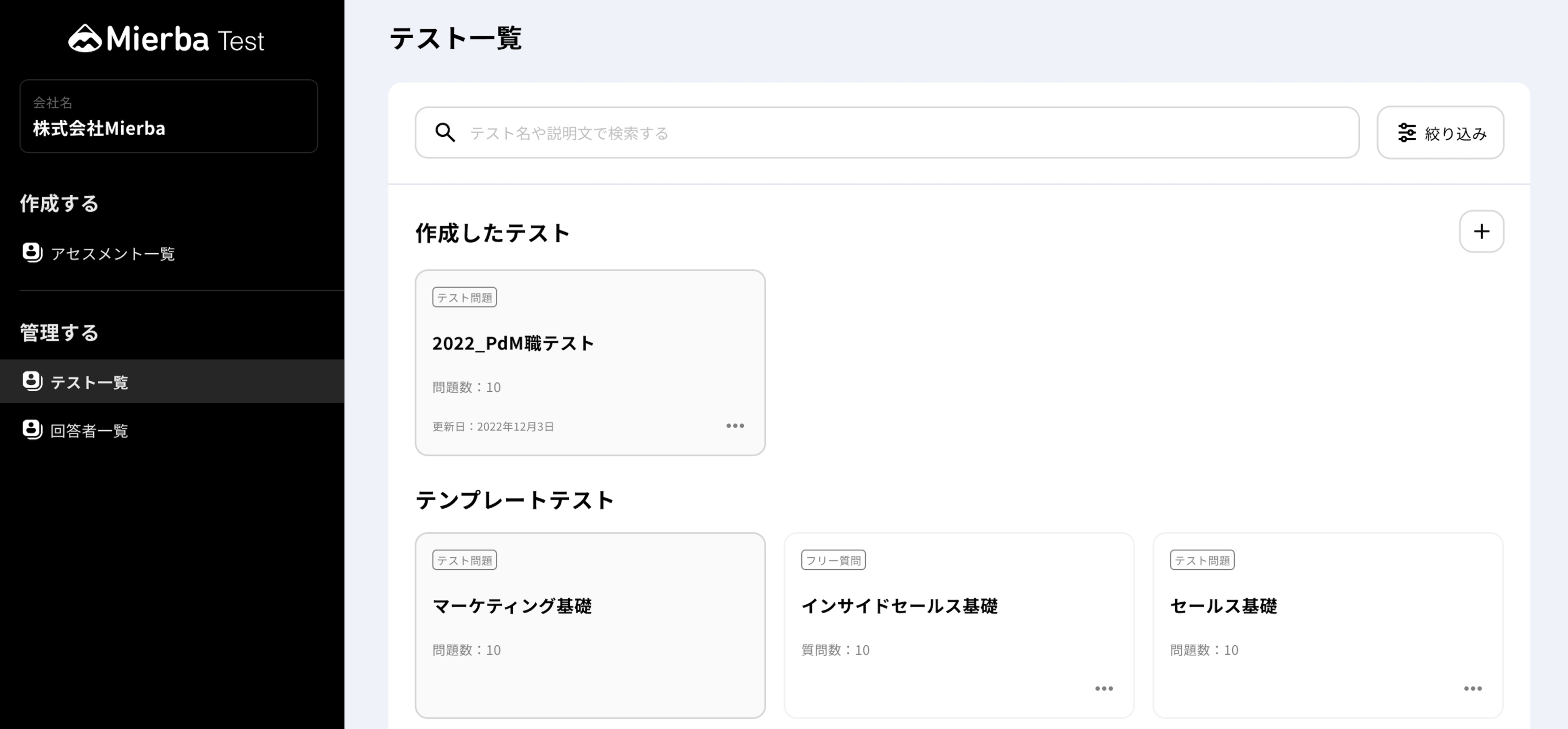Click the icon beside 回答者一覧

pyautogui.click(x=32, y=429)
